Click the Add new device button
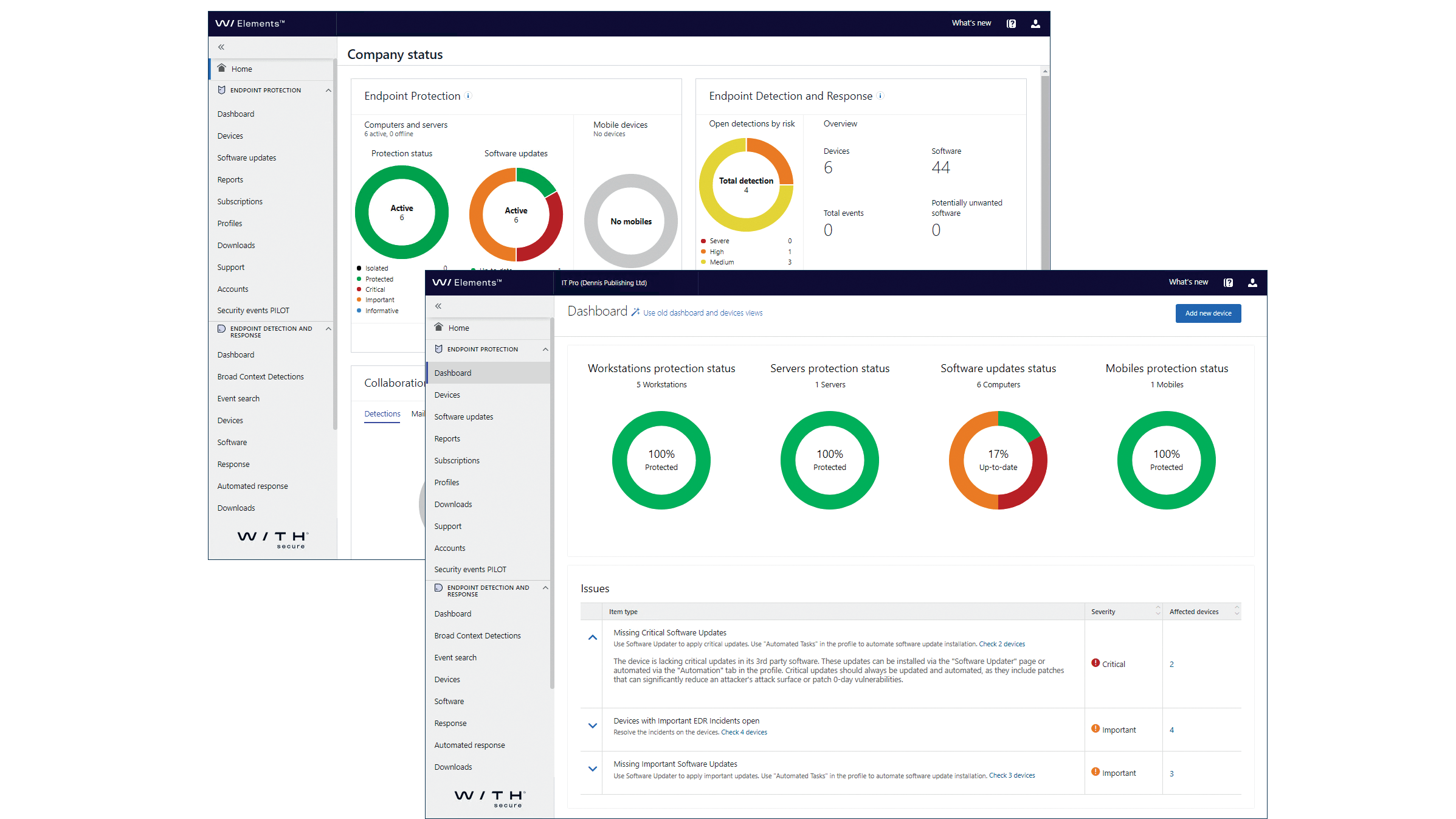Viewport: 1456px width, 819px height. 1208,313
